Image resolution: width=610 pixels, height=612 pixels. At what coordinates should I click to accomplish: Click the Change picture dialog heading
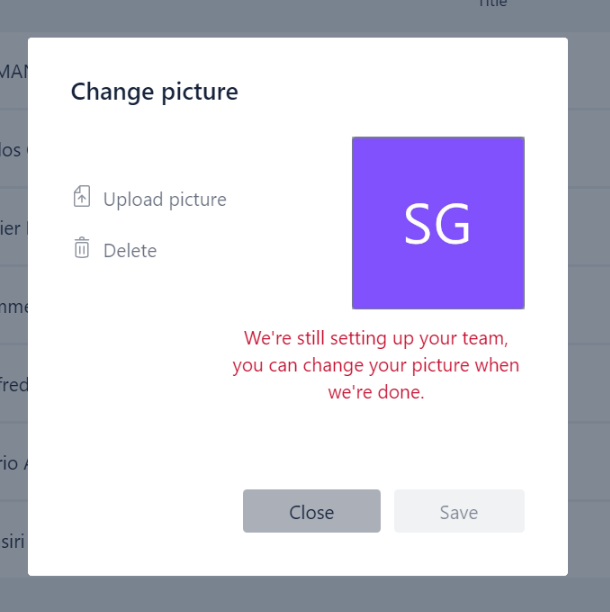pyautogui.click(x=155, y=92)
